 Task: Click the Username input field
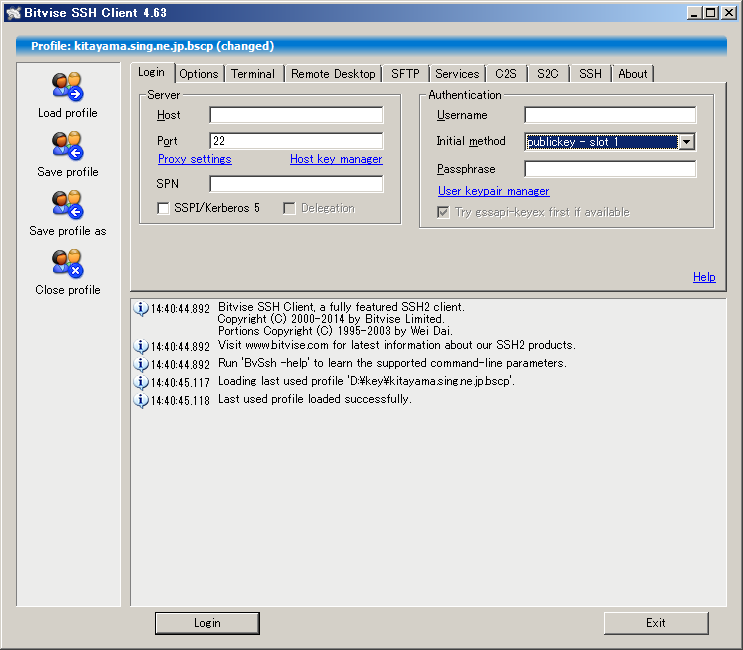tap(610, 115)
